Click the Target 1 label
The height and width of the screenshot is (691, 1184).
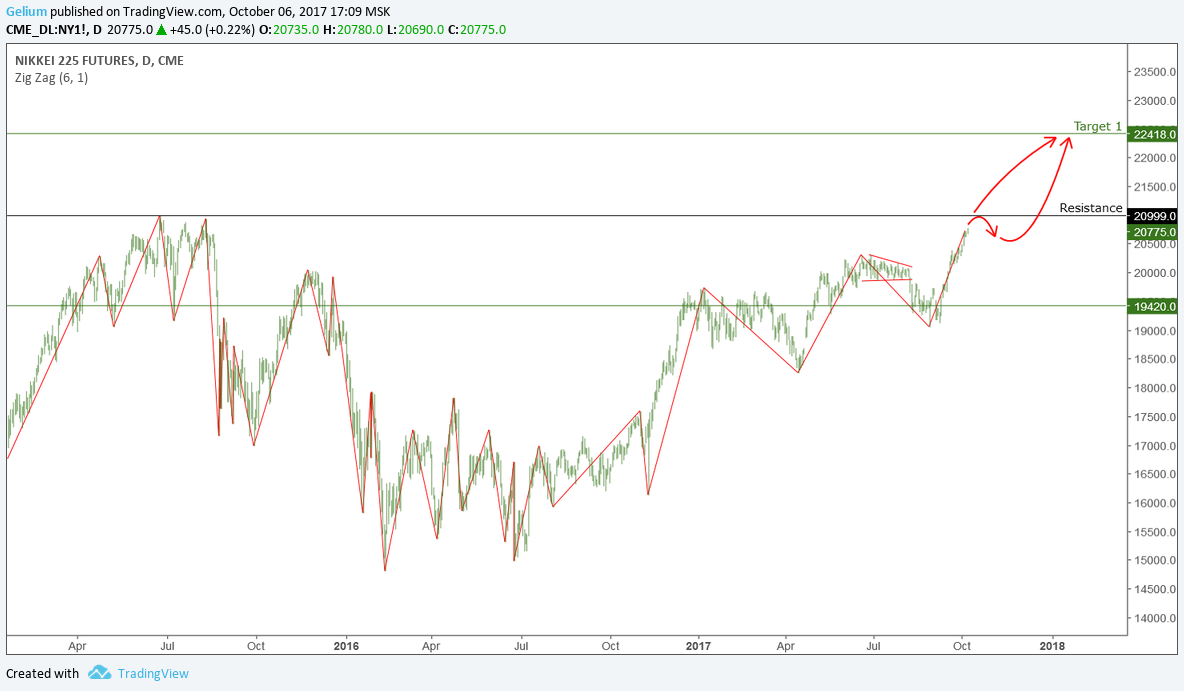pyautogui.click(x=1098, y=126)
